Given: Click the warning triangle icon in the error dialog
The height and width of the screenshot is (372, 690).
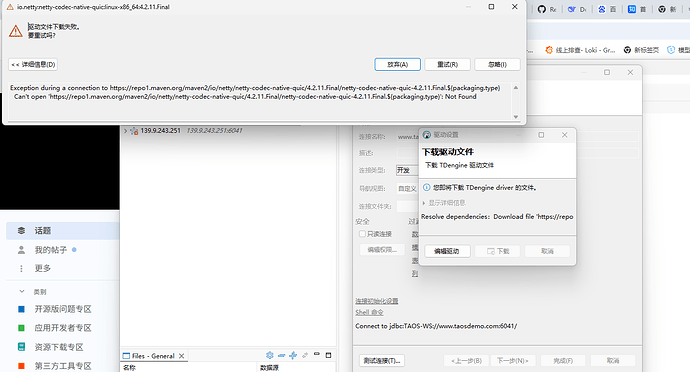Looking at the screenshot, I should 15,31.
